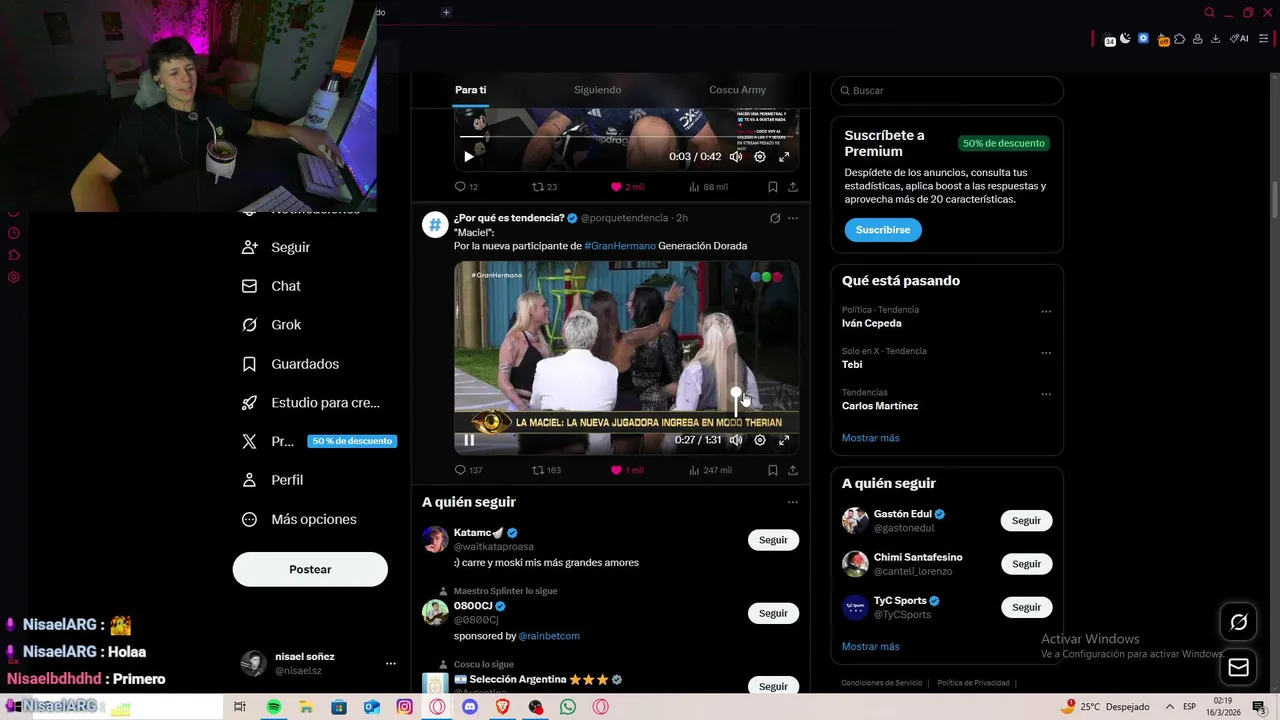Click the Buscar search field
Screen dimensions: 1280x720
click(947, 90)
